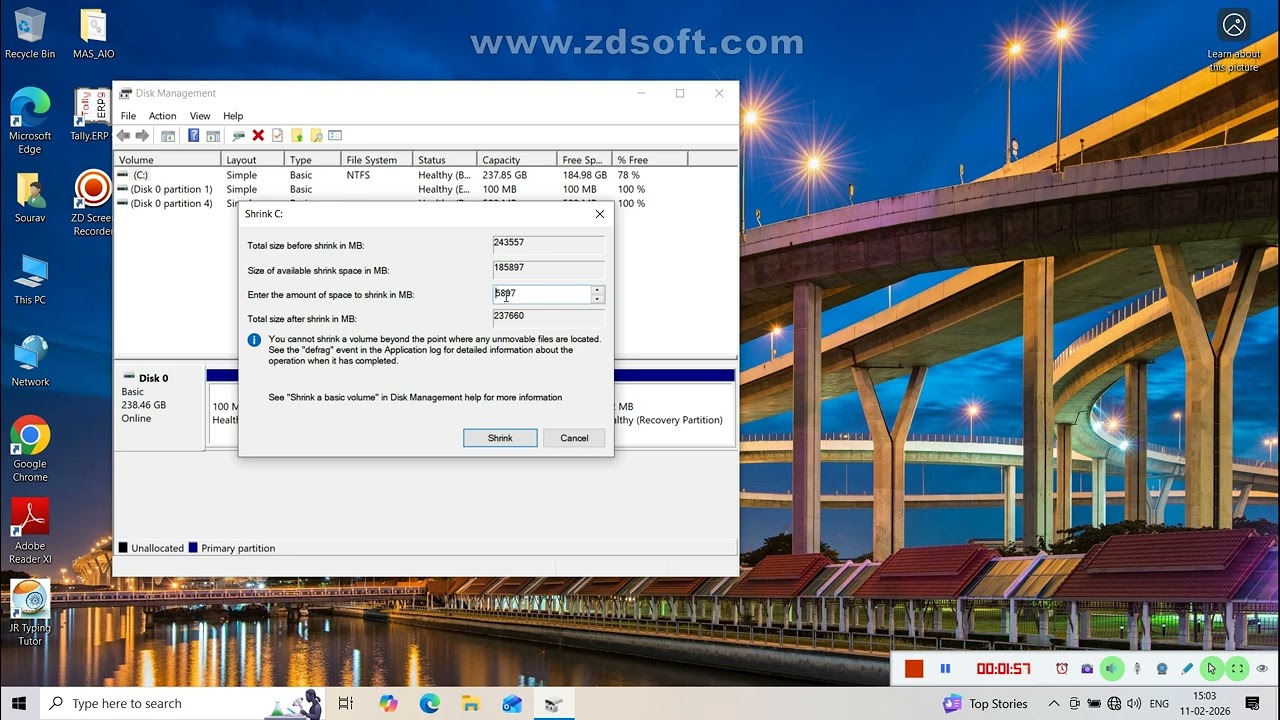Screen dimensions: 1280x720
Task: Open Sourav user folder on desktop
Action: (x=30, y=198)
